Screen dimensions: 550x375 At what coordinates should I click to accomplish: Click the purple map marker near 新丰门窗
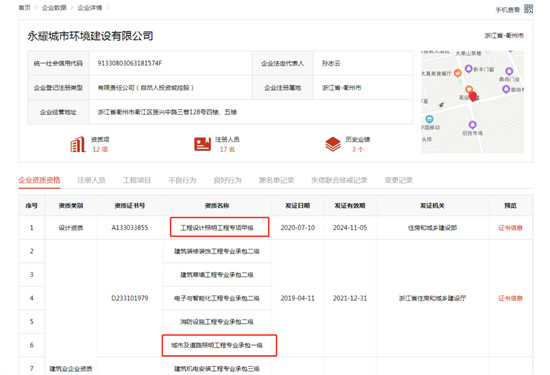[x=468, y=69]
